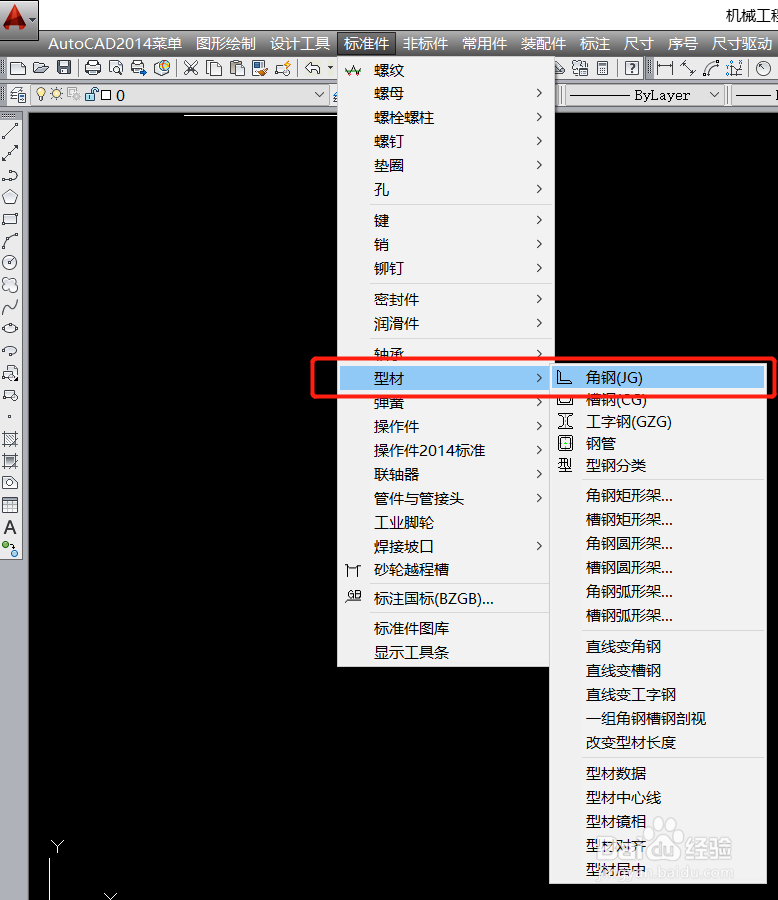Image resolution: width=778 pixels, height=900 pixels.
Task: Select the Multiline Text A tool
Action: click(10, 527)
